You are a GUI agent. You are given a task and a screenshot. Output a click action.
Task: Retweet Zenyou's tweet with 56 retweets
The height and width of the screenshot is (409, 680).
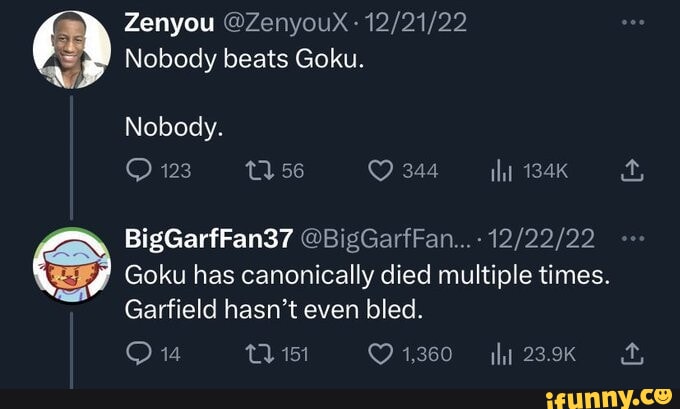click(273, 171)
